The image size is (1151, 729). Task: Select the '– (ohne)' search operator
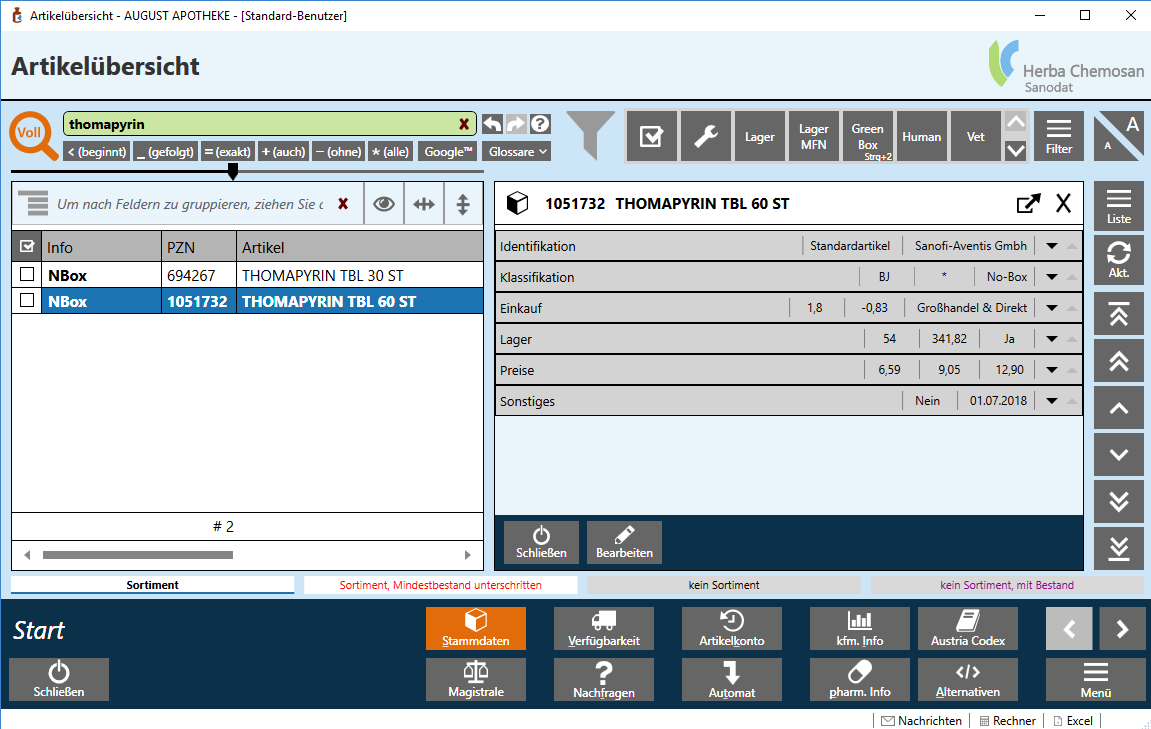[338, 152]
